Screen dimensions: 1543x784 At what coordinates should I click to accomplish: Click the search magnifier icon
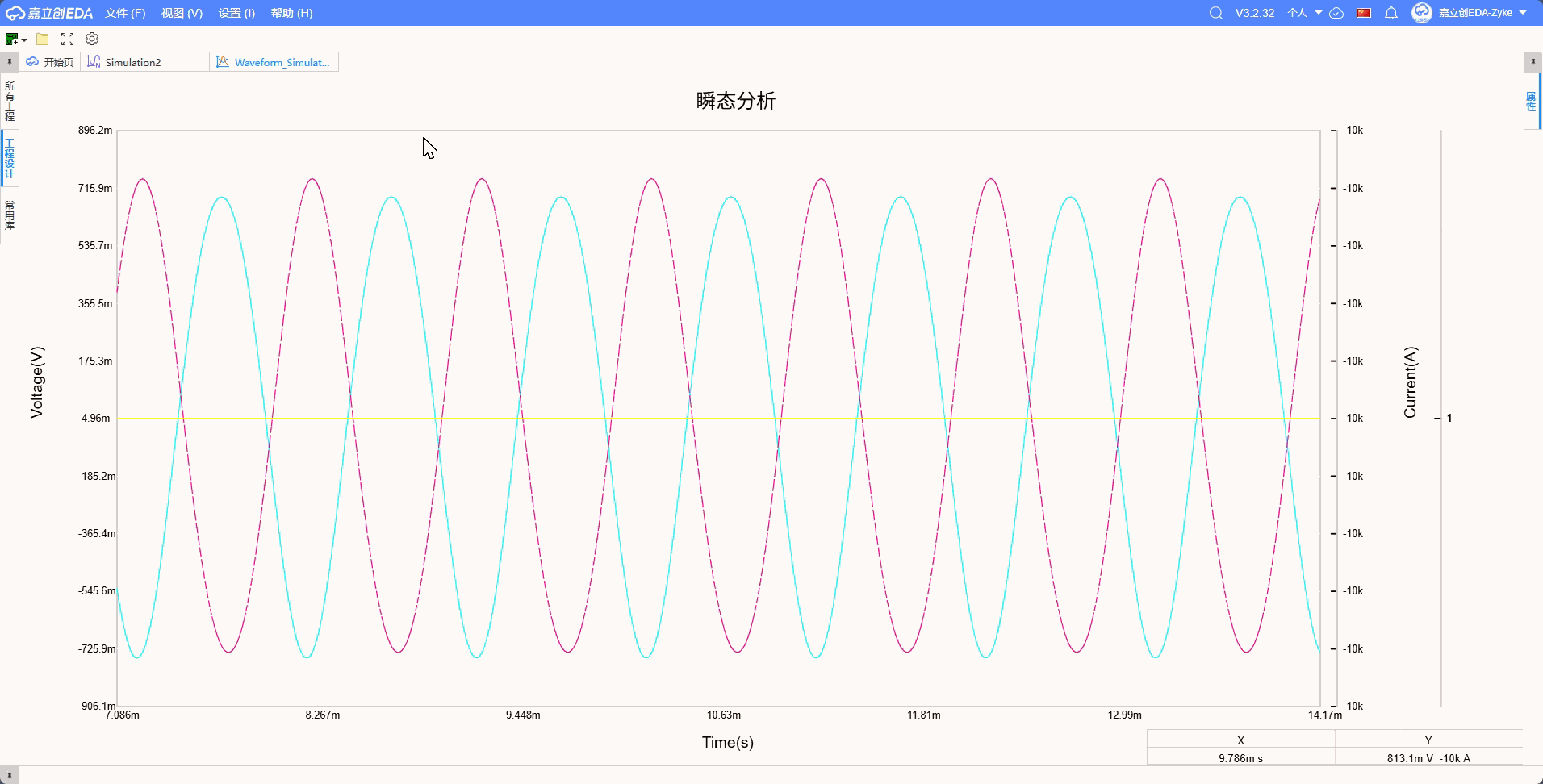coord(1215,13)
